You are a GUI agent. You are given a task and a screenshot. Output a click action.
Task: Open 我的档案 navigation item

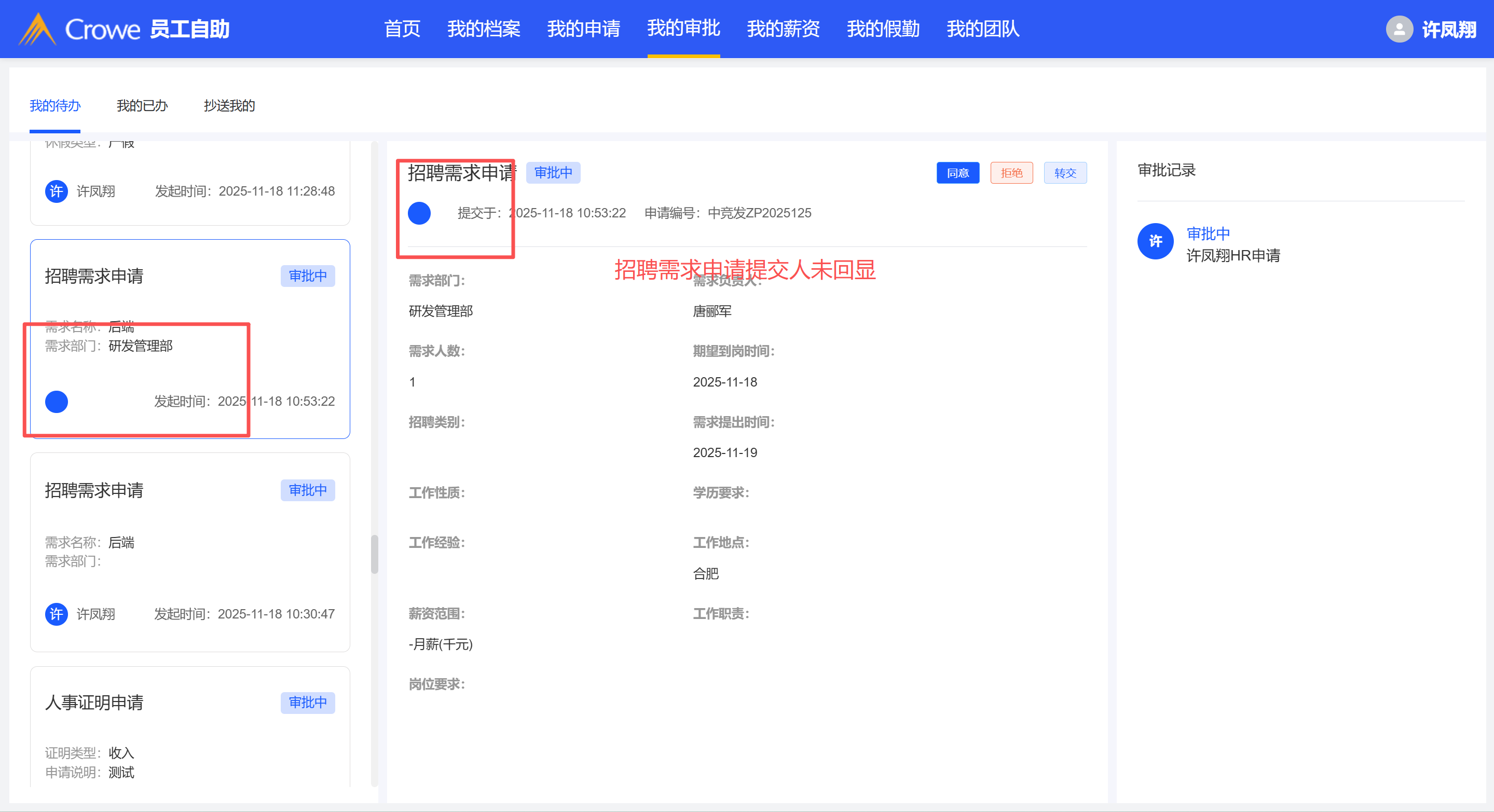point(484,29)
